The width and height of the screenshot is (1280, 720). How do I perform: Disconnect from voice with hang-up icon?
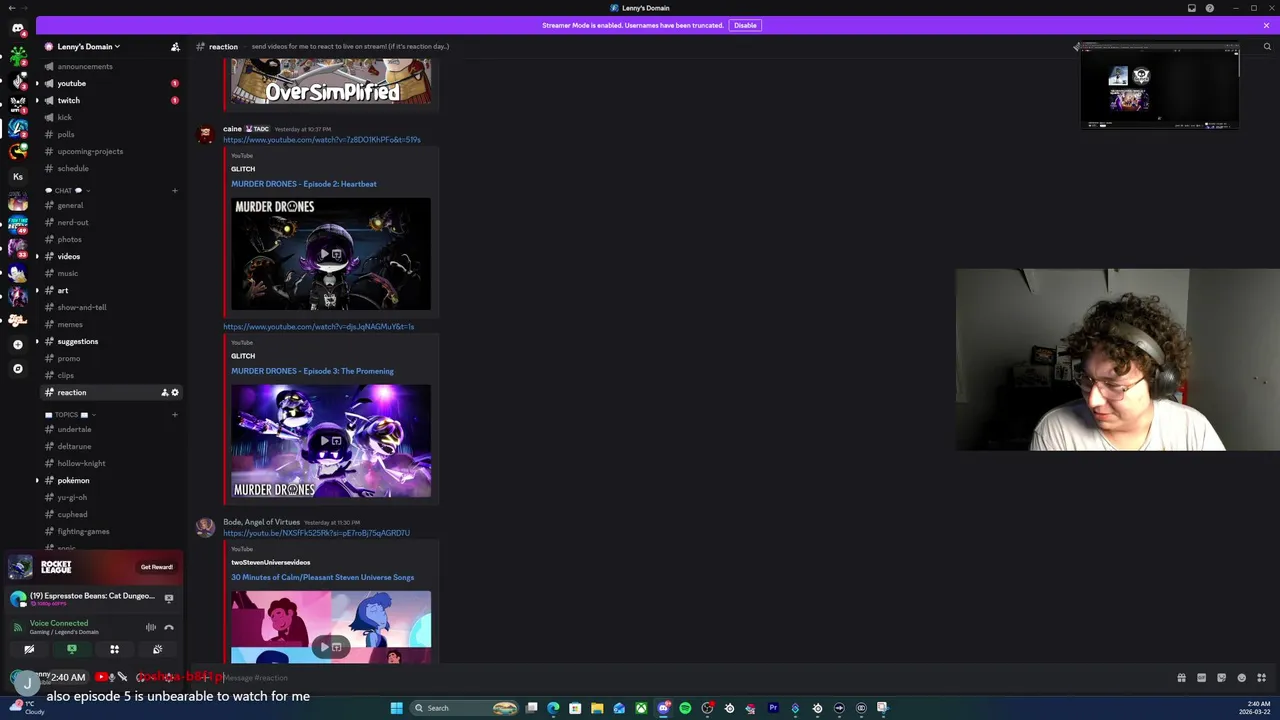[x=169, y=627]
